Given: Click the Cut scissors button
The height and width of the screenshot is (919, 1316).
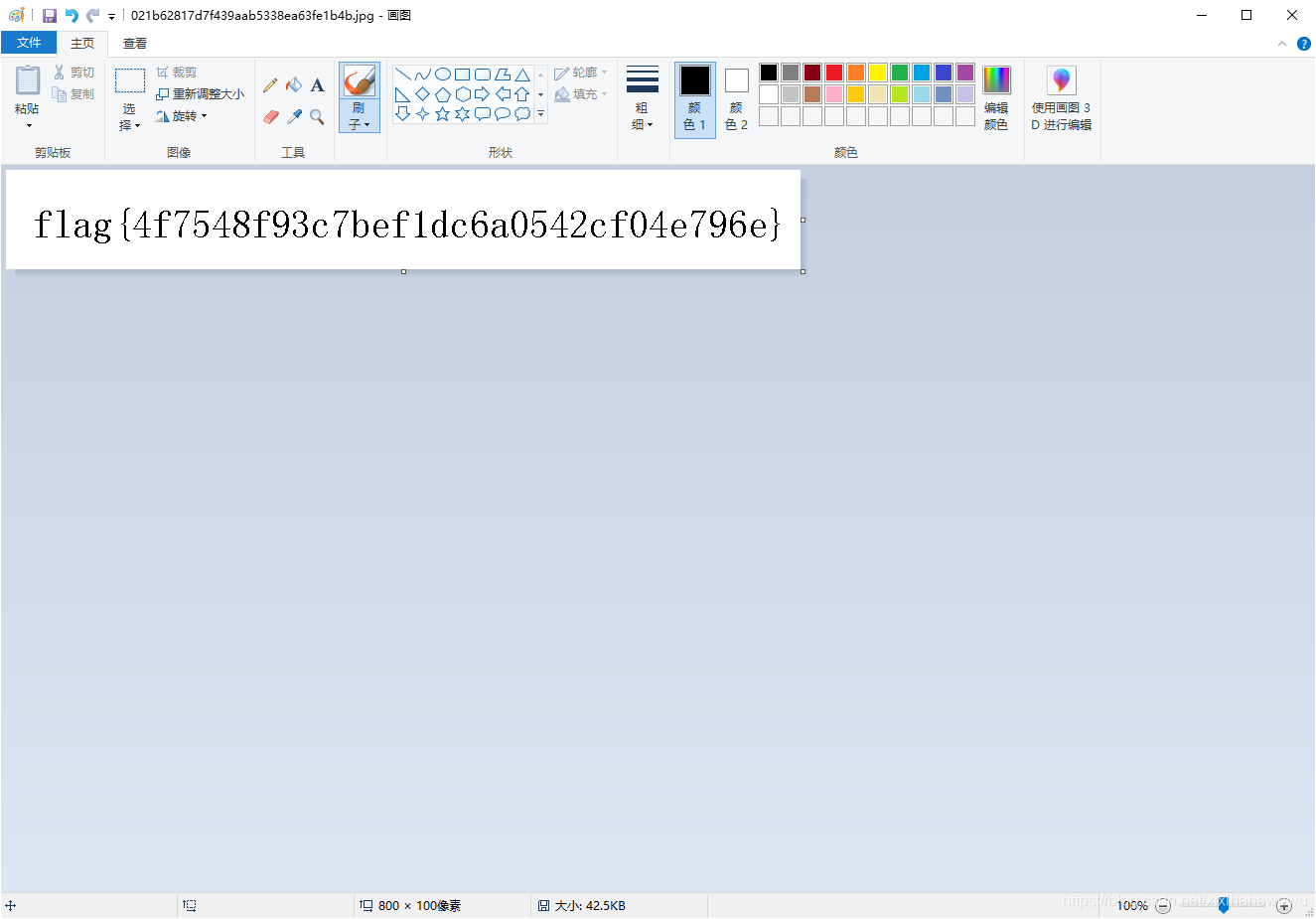Looking at the screenshot, I should (73, 73).
